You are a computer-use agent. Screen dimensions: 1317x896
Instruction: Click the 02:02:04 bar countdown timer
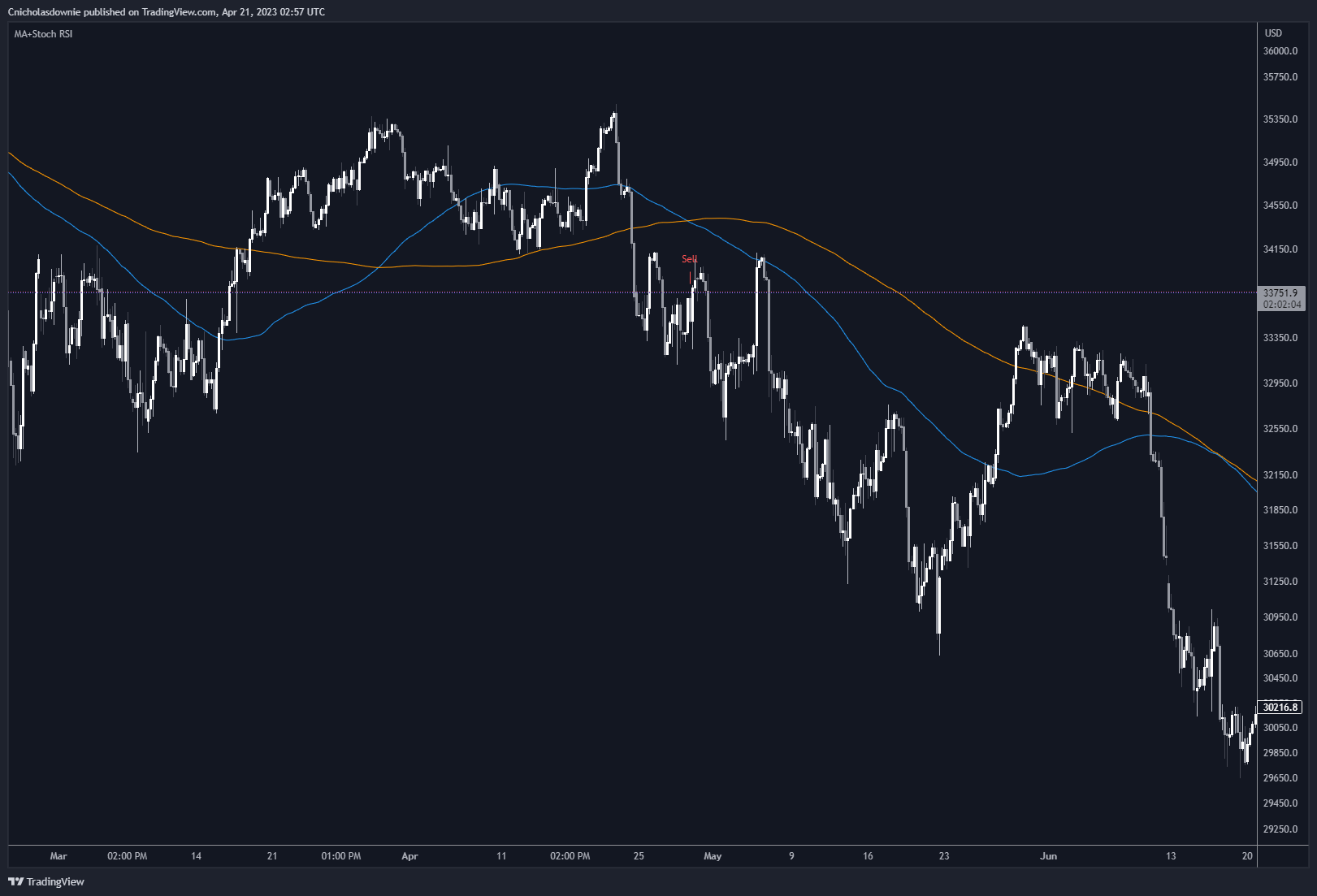(1281, 305)
